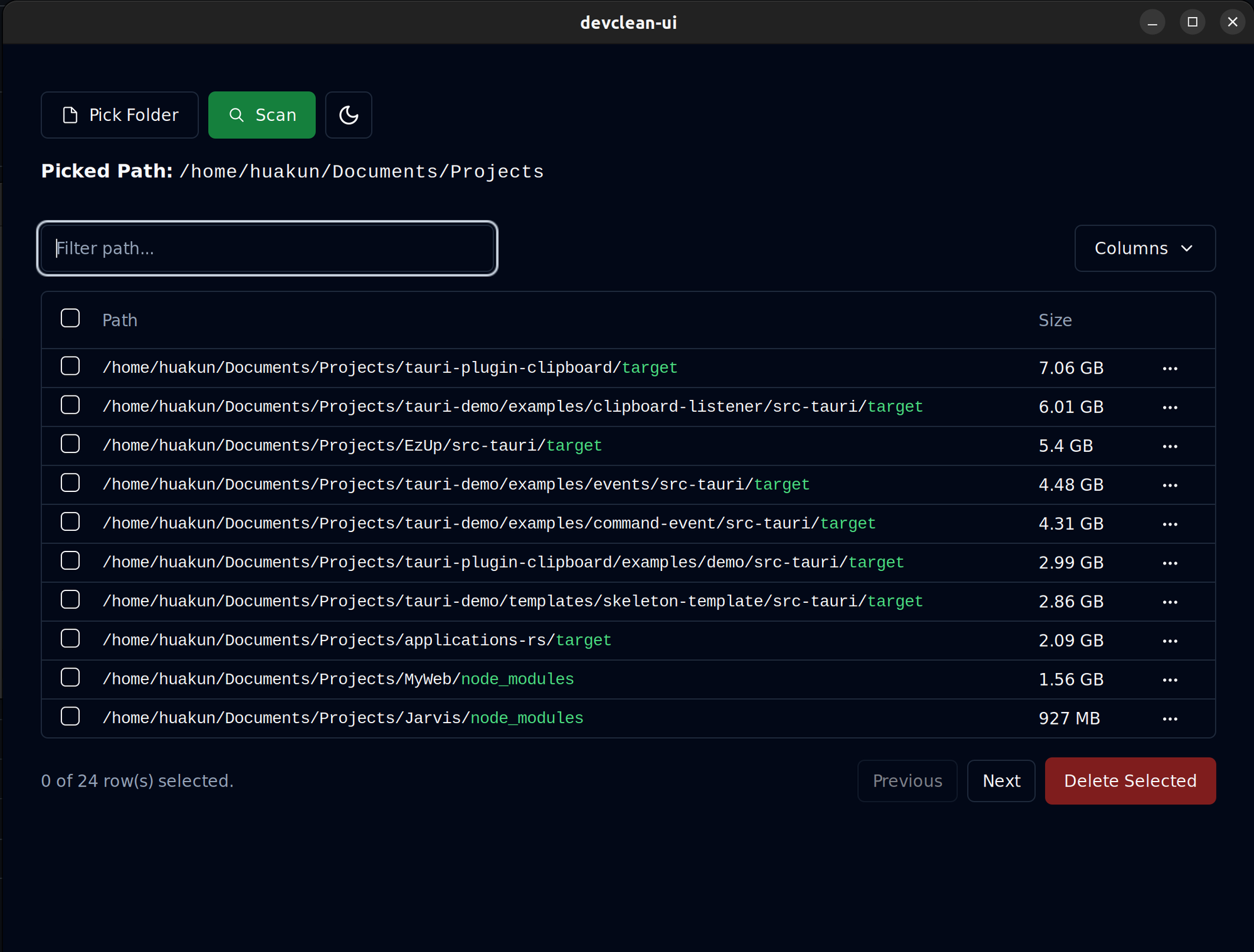The height and width of the screenshot is (952, 1254).
Task: Open actions menu for Jarvis node_modules row
Action: click(1169, 719)
